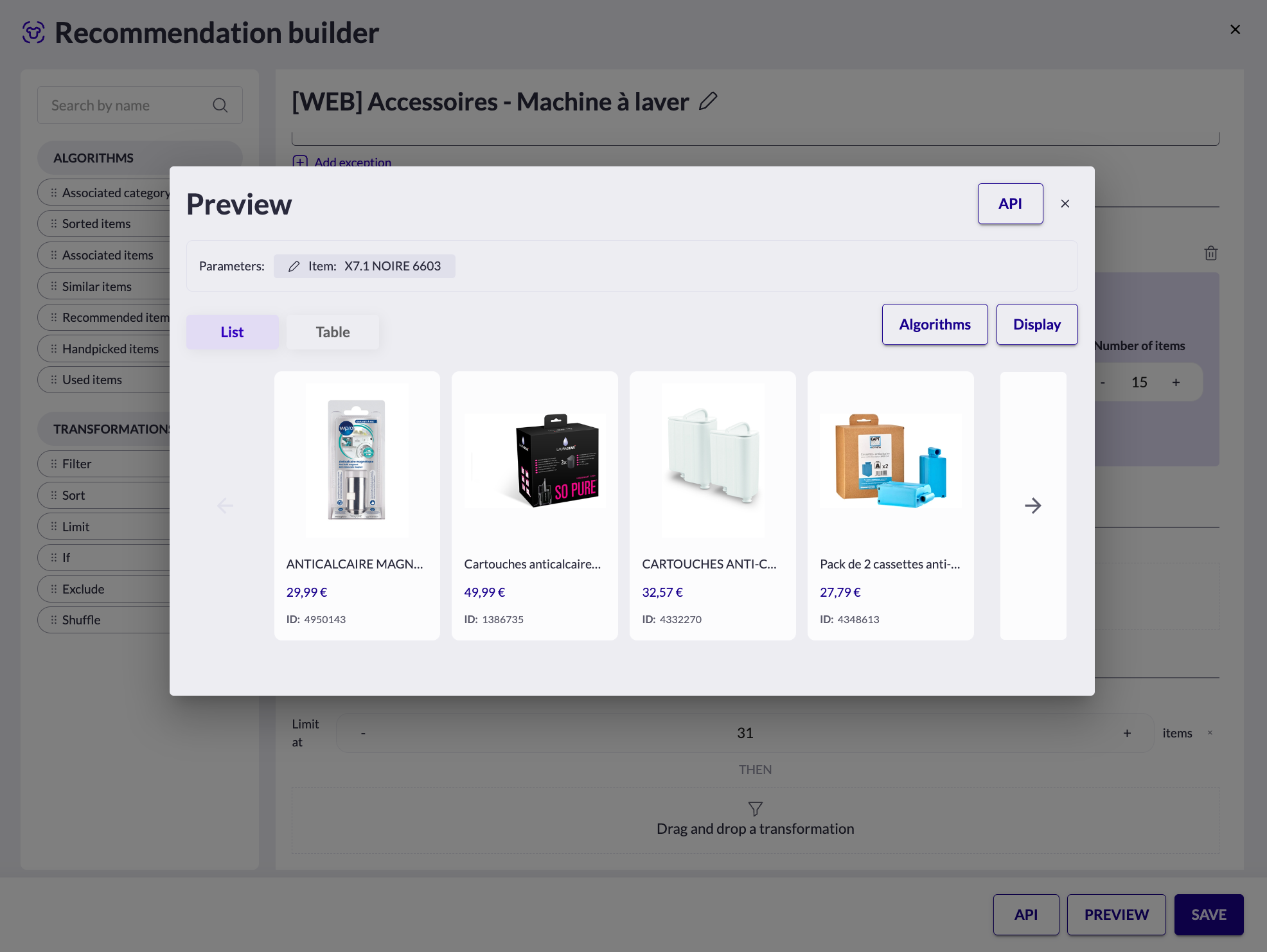Click the price 32,57 €
Screen dimensions: 1267x952
662,592
